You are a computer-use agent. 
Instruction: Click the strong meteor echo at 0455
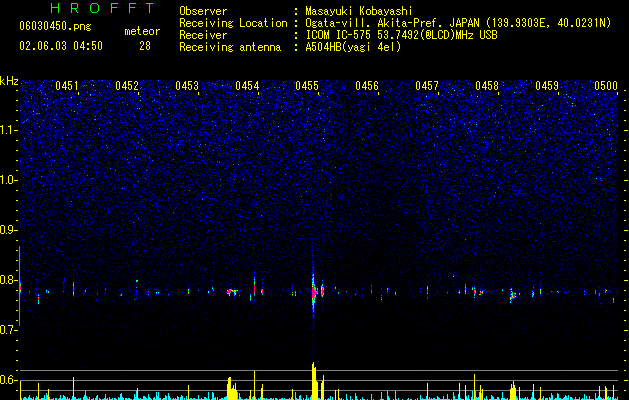coord(314,292)
